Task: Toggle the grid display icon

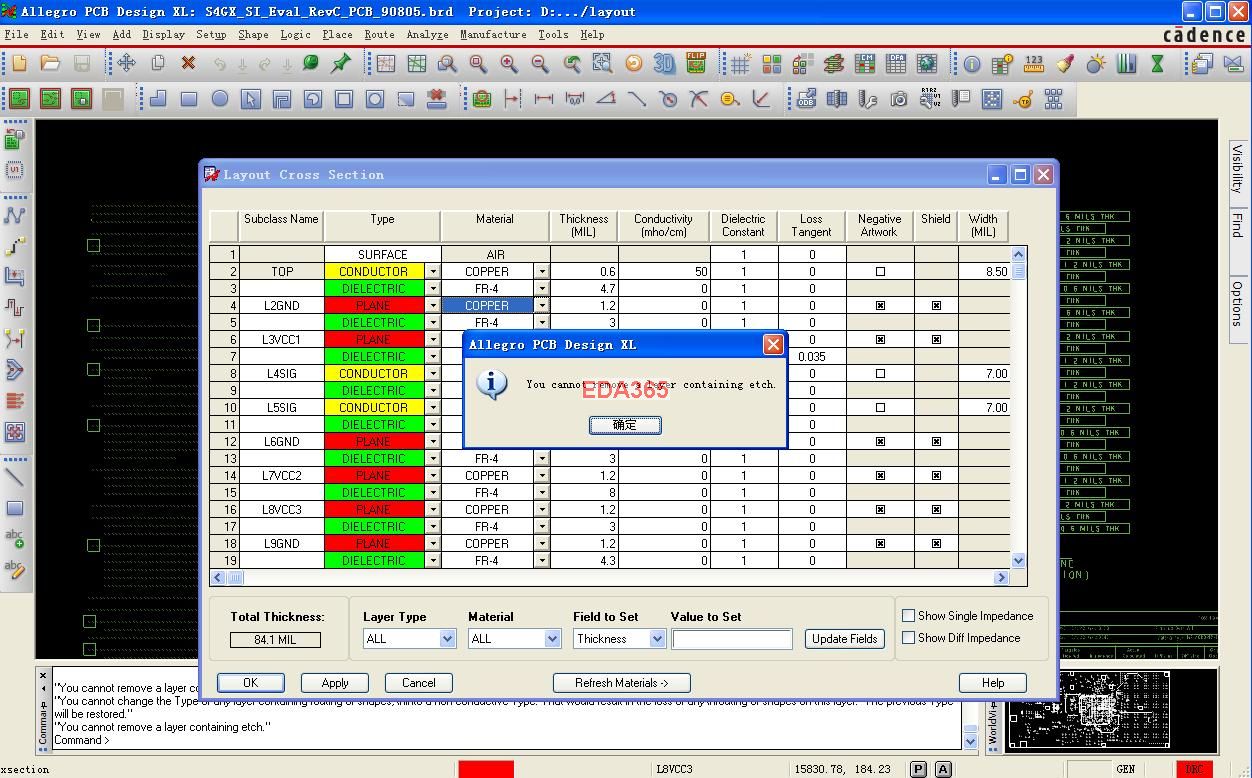Action: pyautogui.click(x=740, y=63)
